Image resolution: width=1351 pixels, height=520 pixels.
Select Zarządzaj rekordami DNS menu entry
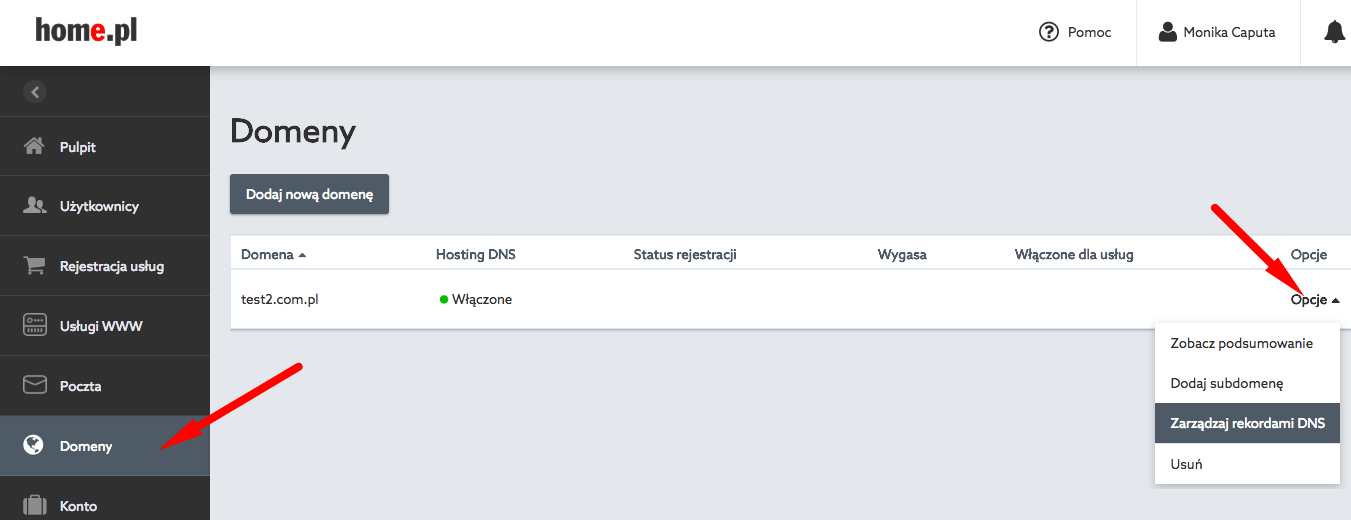point(1247,423)
